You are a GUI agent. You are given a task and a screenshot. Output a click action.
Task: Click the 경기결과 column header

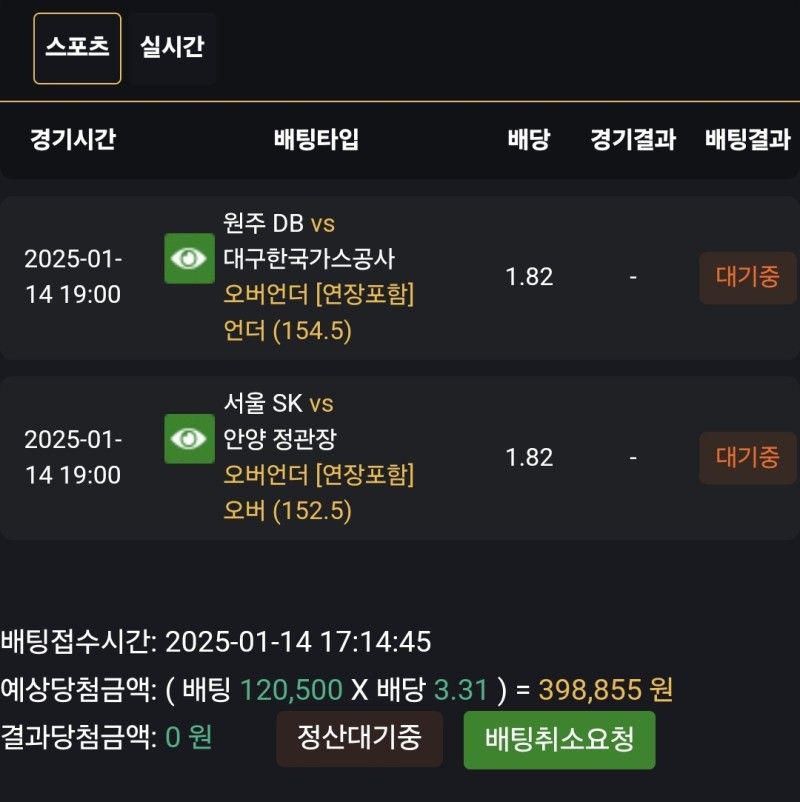click(x=633, y=140)
